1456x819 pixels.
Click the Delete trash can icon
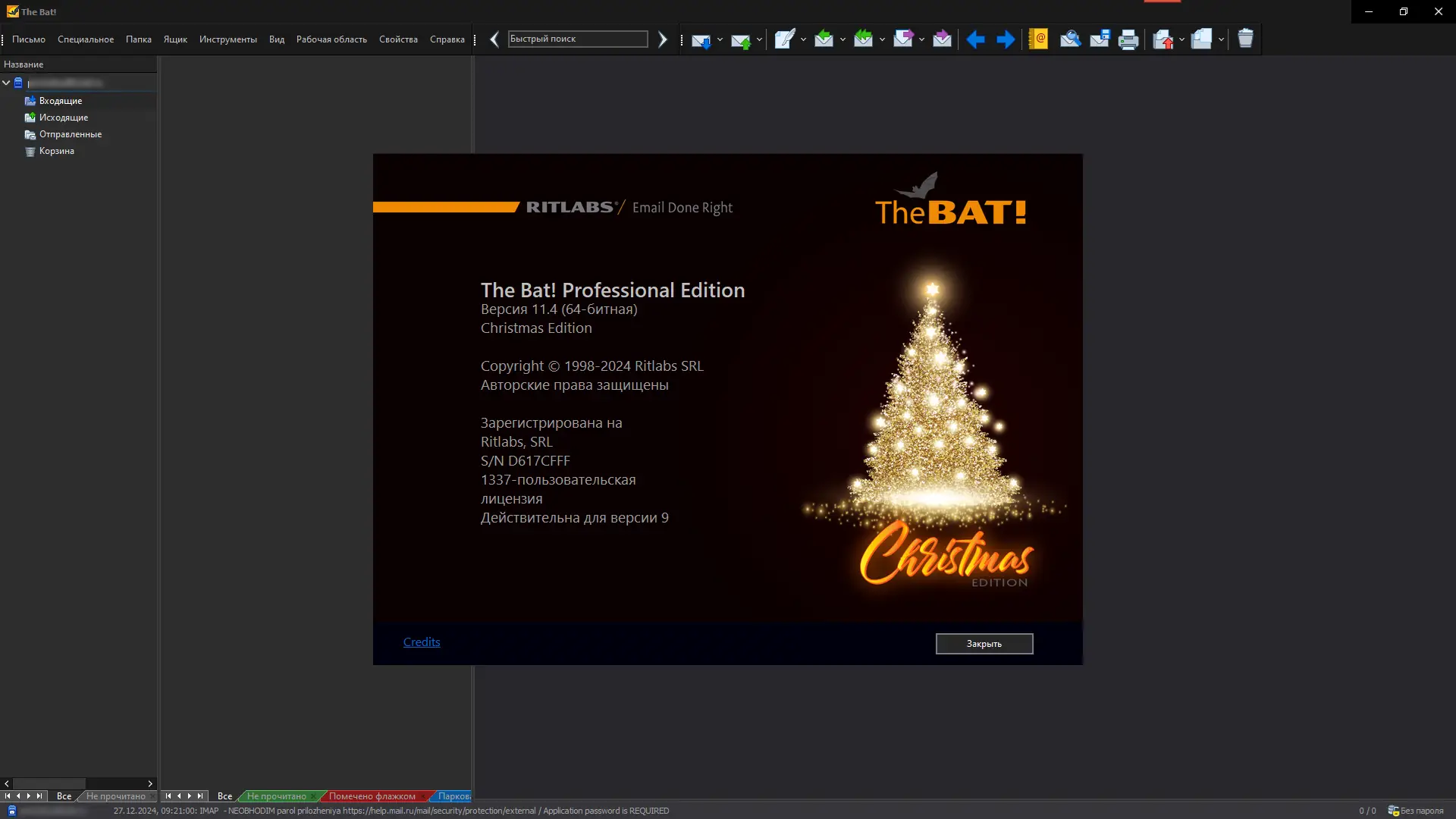pyautogui.click(x=1245, y=39)
